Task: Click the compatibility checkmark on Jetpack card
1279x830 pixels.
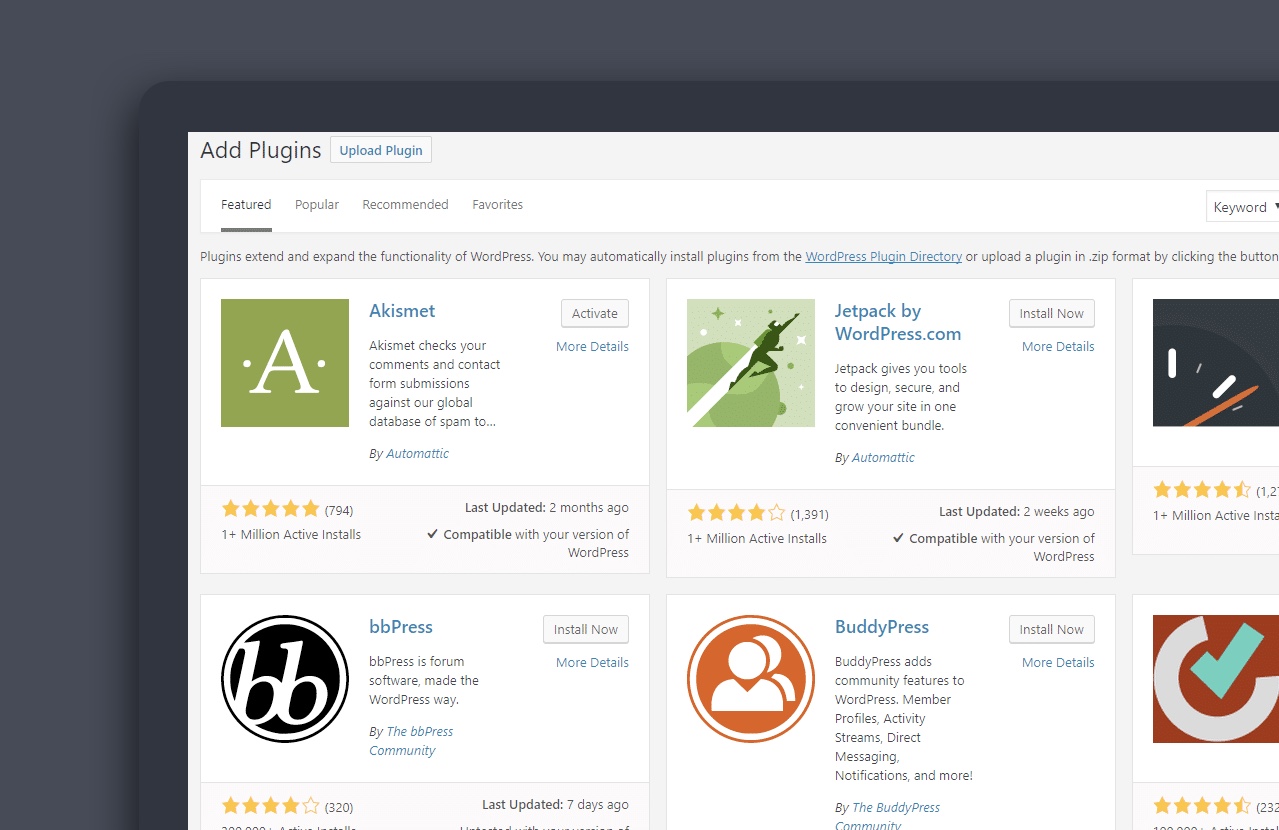Action: tap(899, 538)
